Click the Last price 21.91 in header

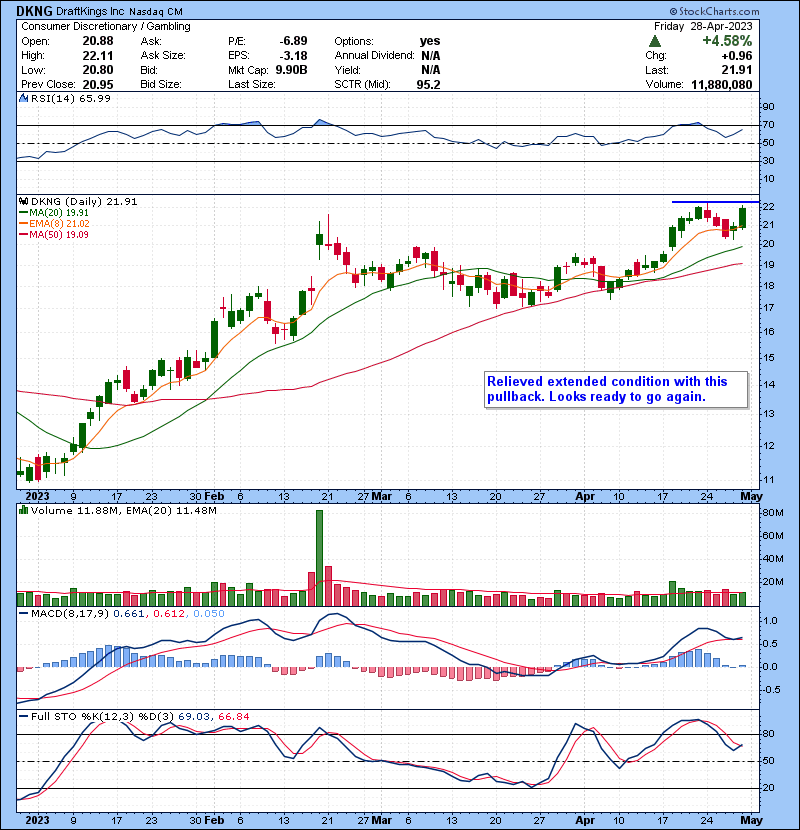tap(736, 70)
